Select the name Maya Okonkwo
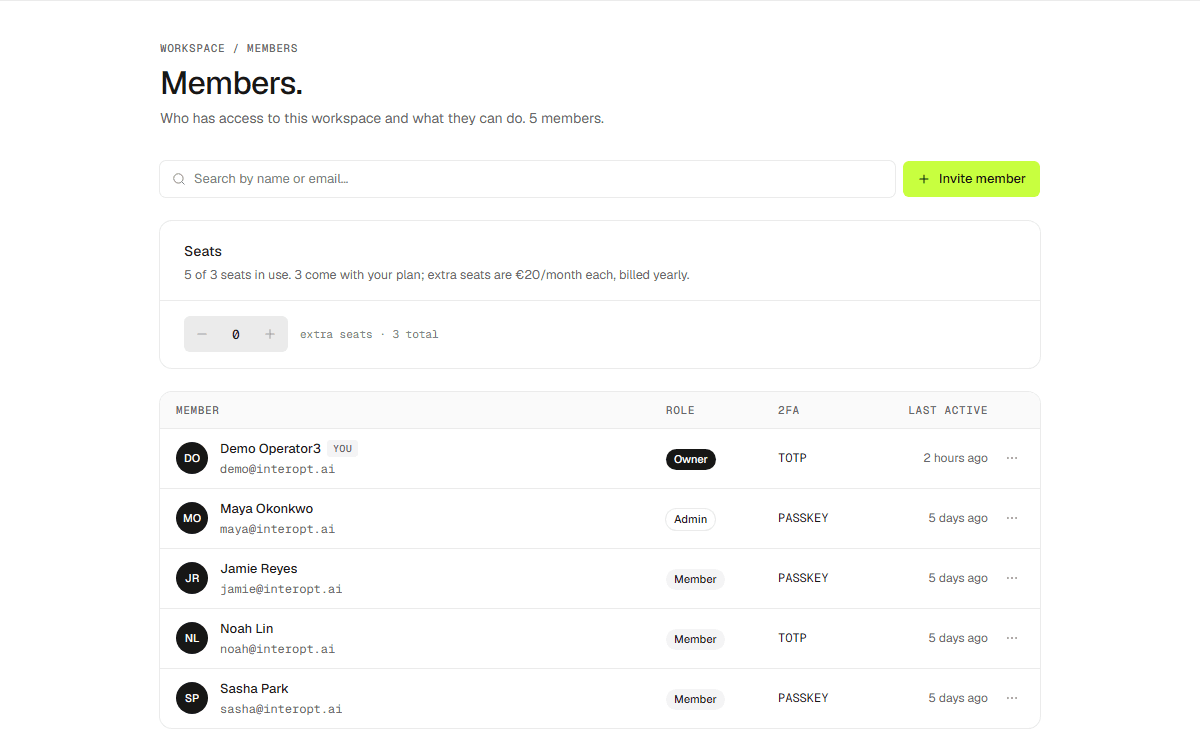Viewport: 1200px width, 745px height. tap(266, 508)
